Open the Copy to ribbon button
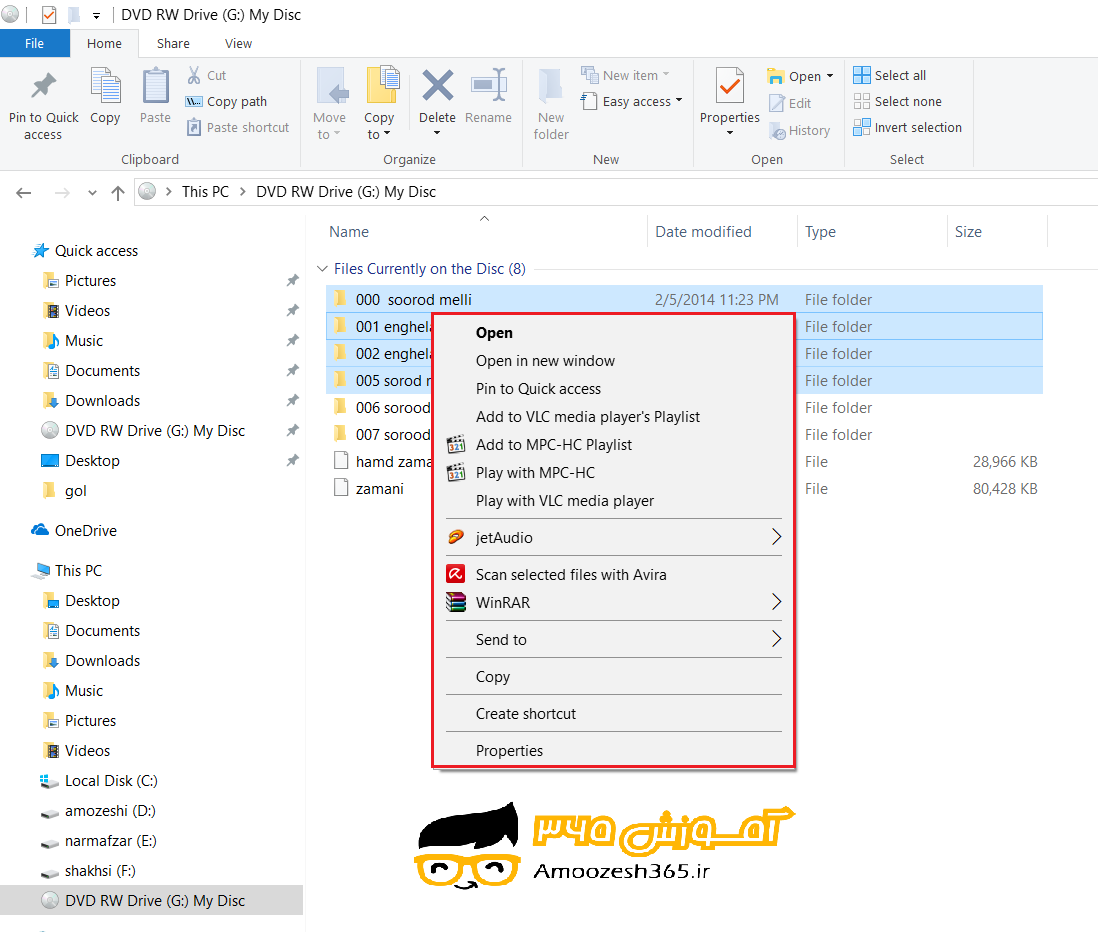Screen dimensions: 1098x932 [380, 104]
